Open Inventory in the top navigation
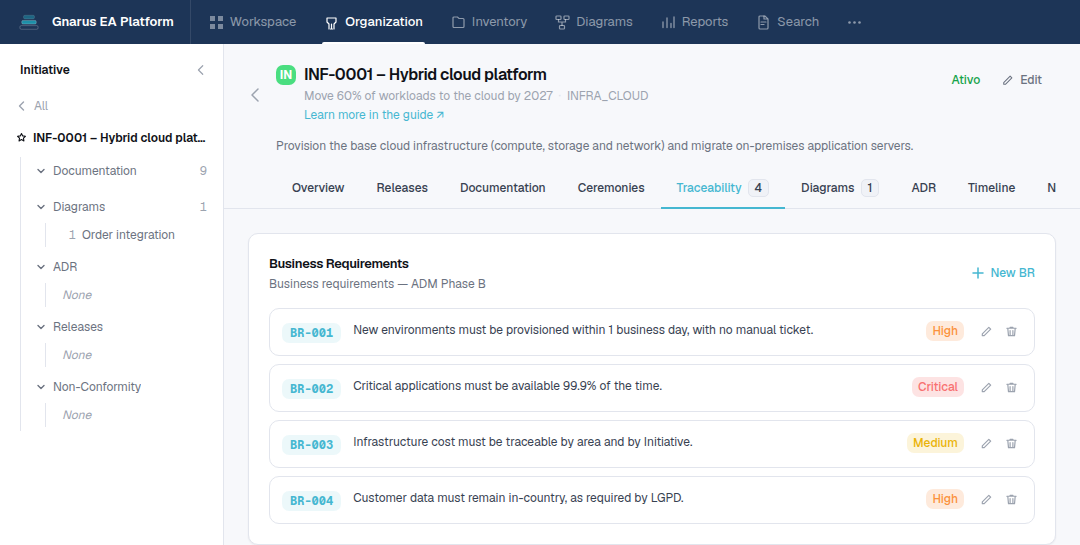Viewport: 1080px width, 545px height. (x=490, y=22)
